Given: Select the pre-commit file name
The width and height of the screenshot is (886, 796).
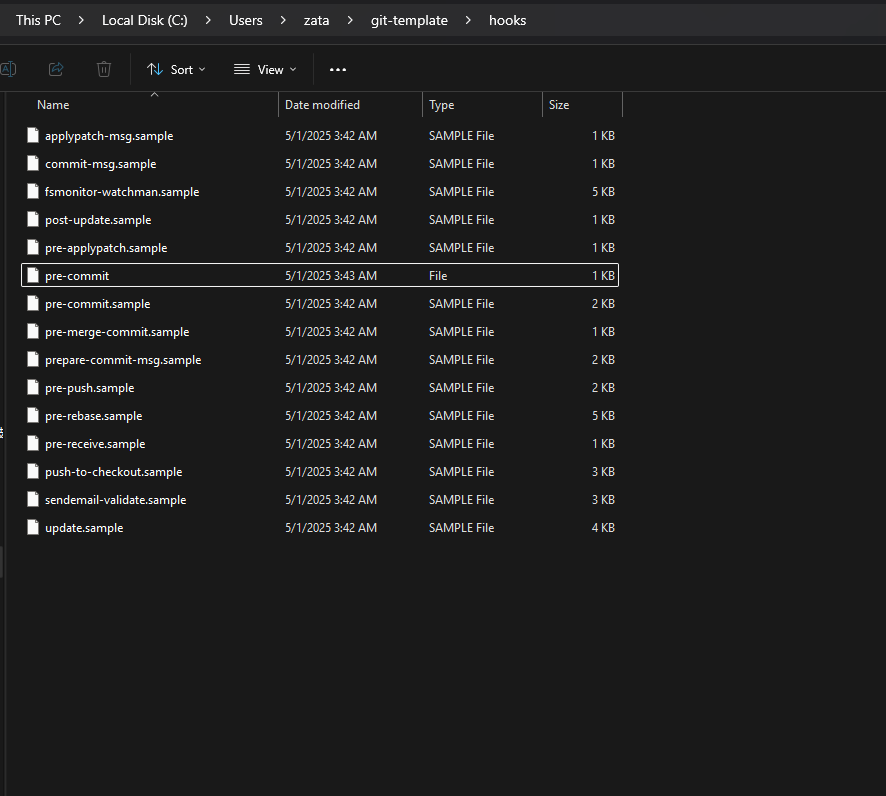Looking at the screenshot, I should click(x=77, y=276).
